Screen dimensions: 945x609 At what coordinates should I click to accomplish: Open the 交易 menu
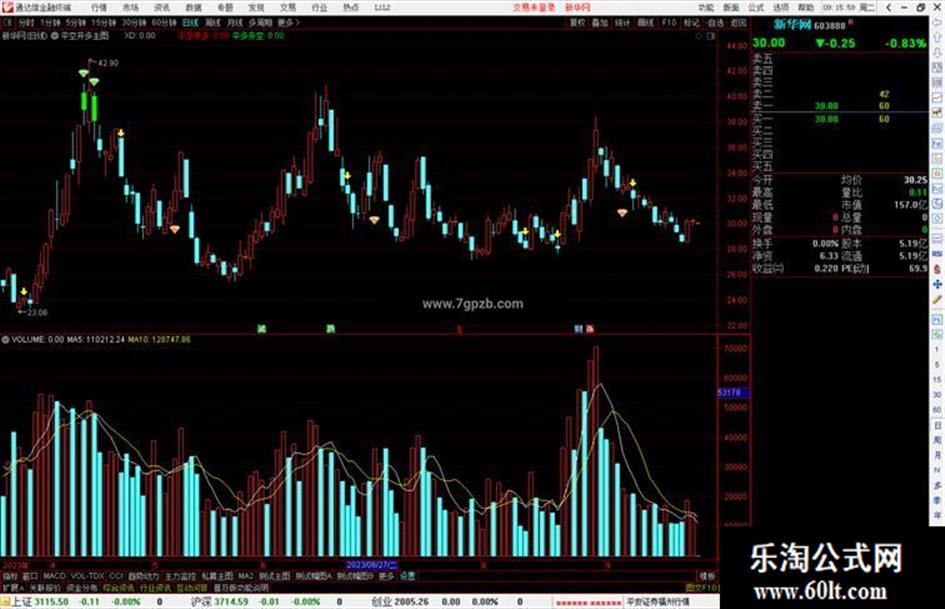pyautogui.click(x=288, y=7)
